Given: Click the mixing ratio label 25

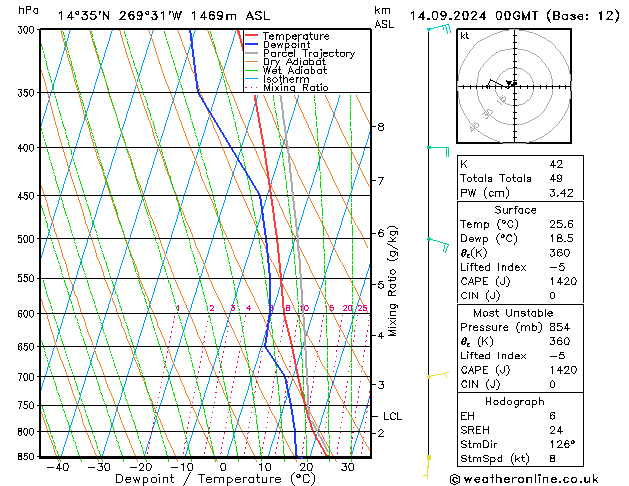Looking at the screenshot, I should (x=362, y=308).
